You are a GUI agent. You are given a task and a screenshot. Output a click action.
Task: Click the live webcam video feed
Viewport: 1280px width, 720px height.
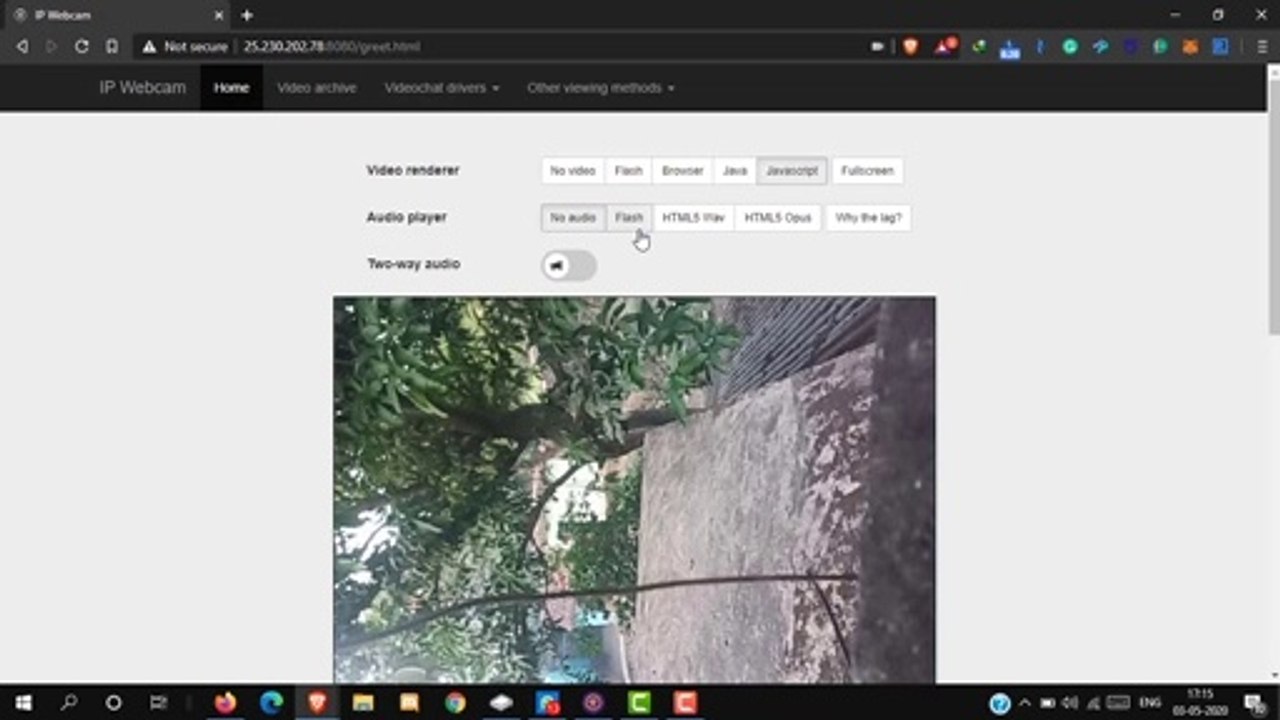[634, 490]
